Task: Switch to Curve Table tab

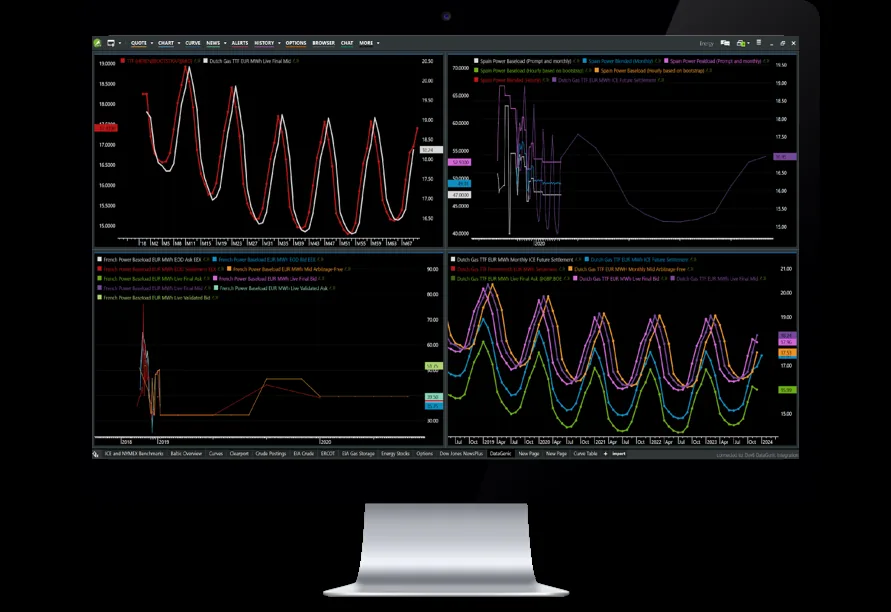Action: click(x=585, y=453)
